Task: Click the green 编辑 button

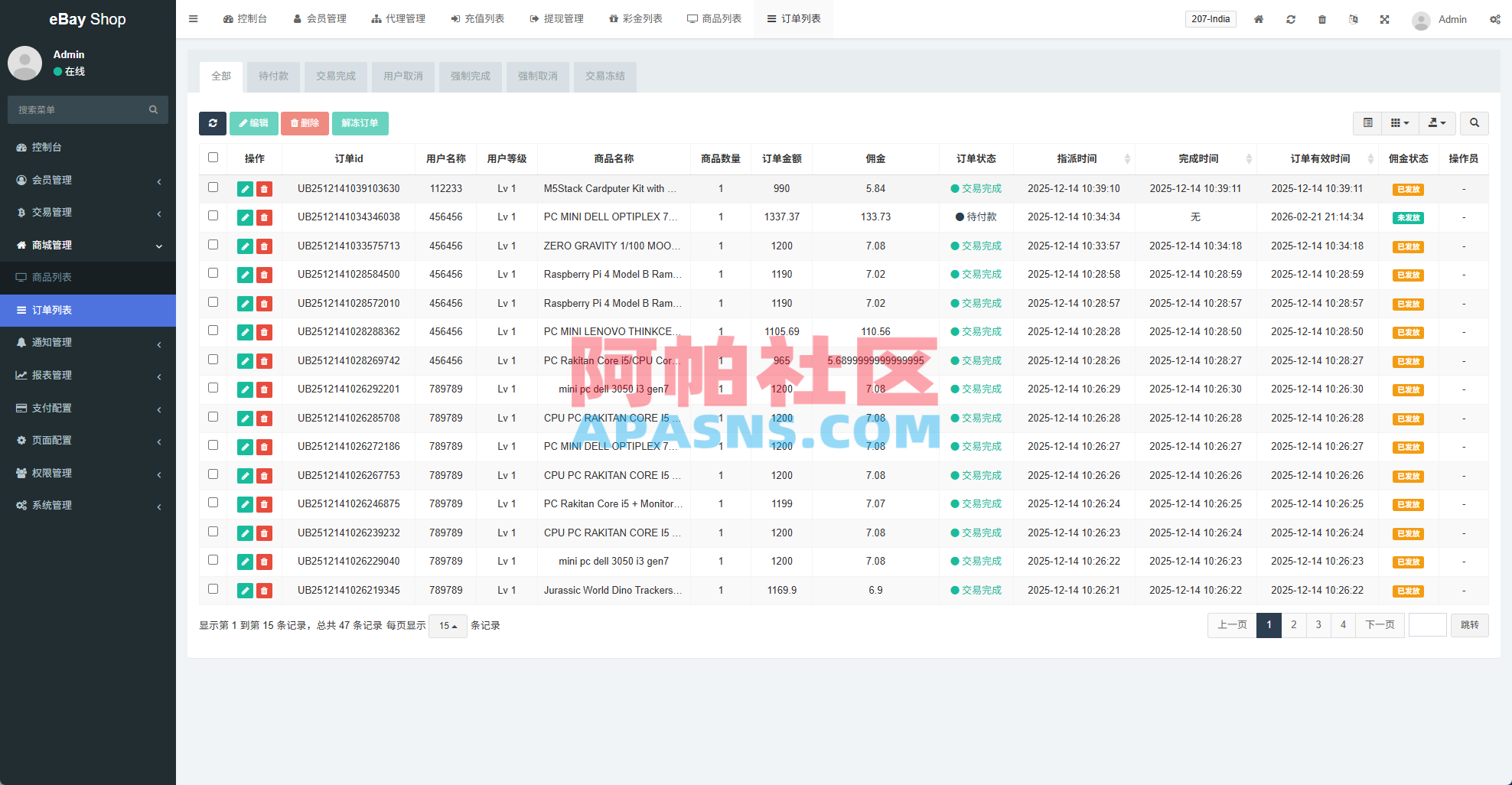Action: click(253, 123)
